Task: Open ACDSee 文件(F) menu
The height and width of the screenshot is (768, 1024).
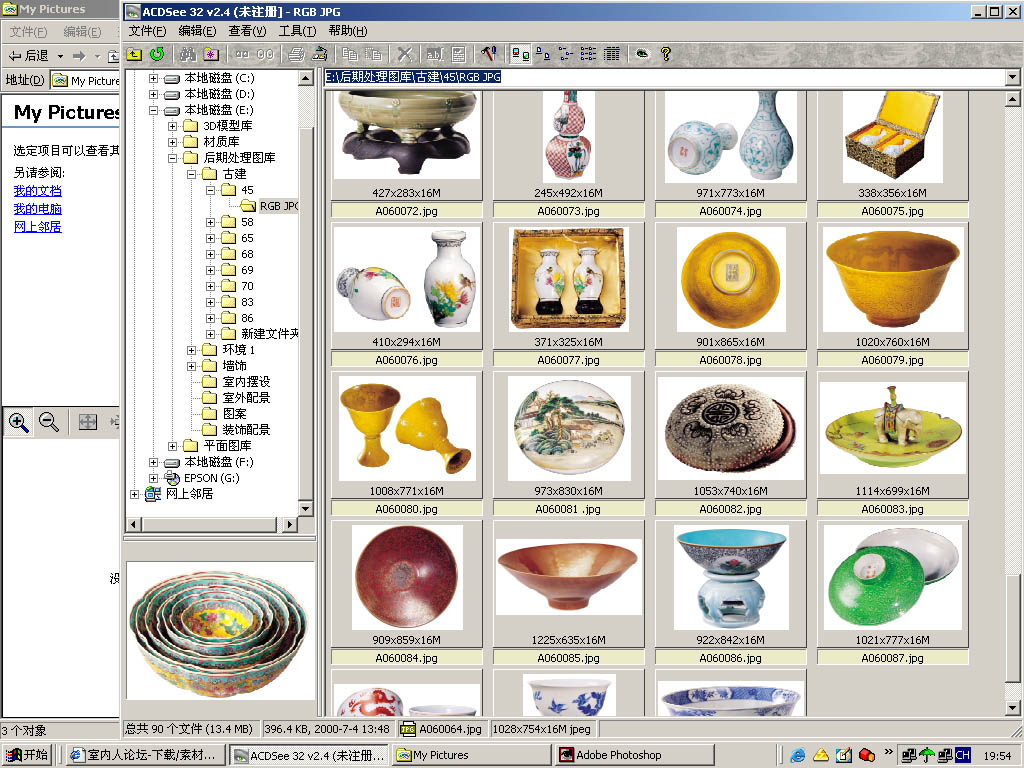Action: coord(147,31)
